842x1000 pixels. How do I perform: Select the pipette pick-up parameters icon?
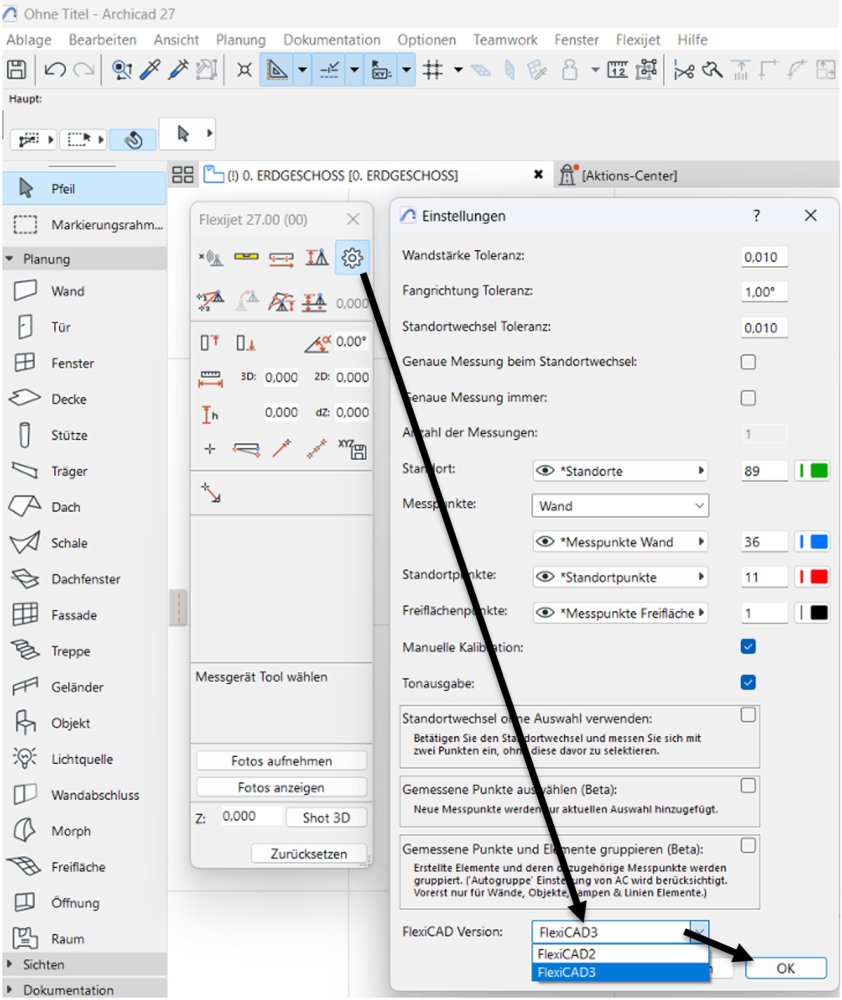coord(150,69)
